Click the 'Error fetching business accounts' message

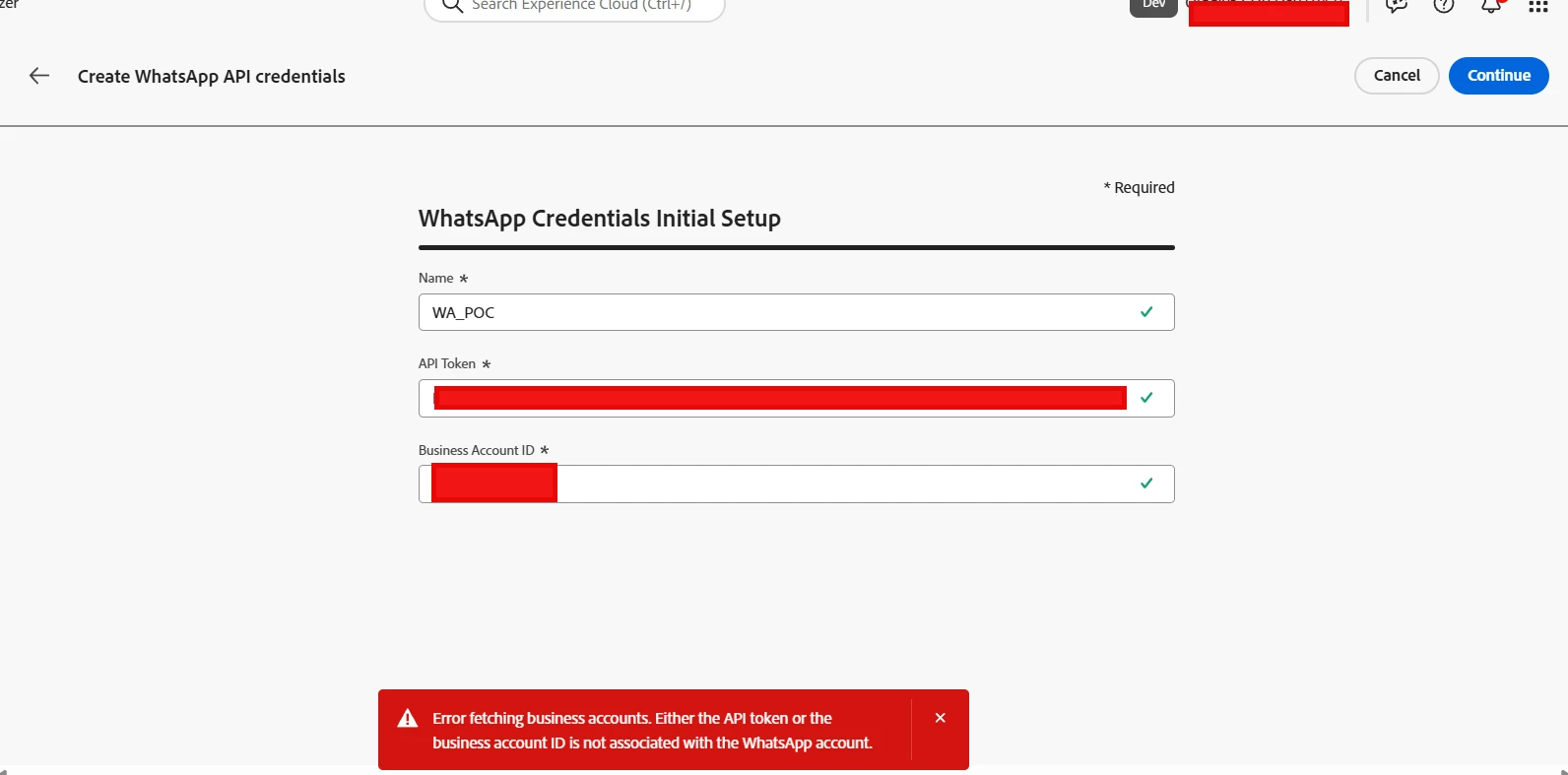pos(652,731)
